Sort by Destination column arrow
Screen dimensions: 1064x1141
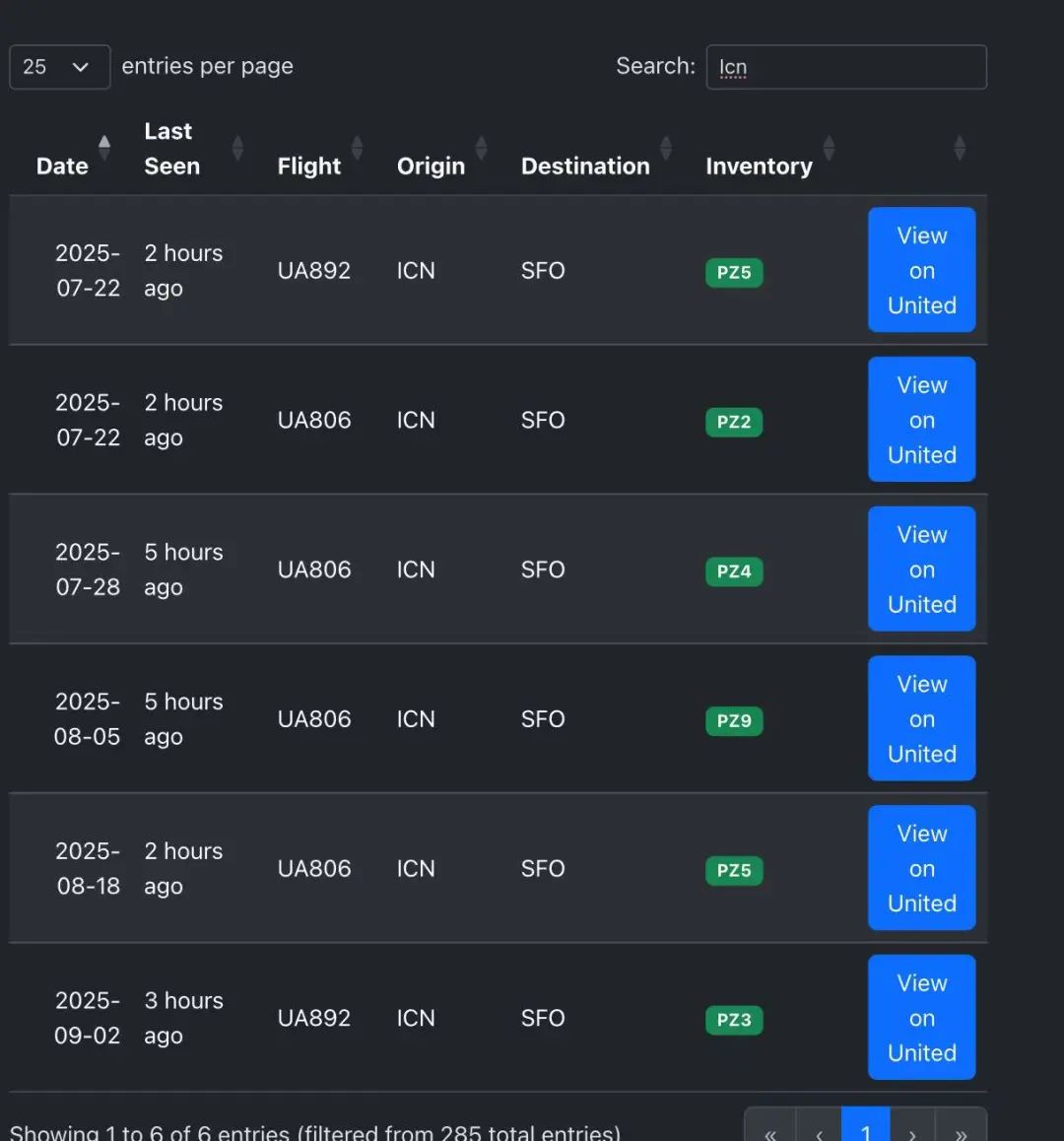pyautogui.click(x=666, y=148)
